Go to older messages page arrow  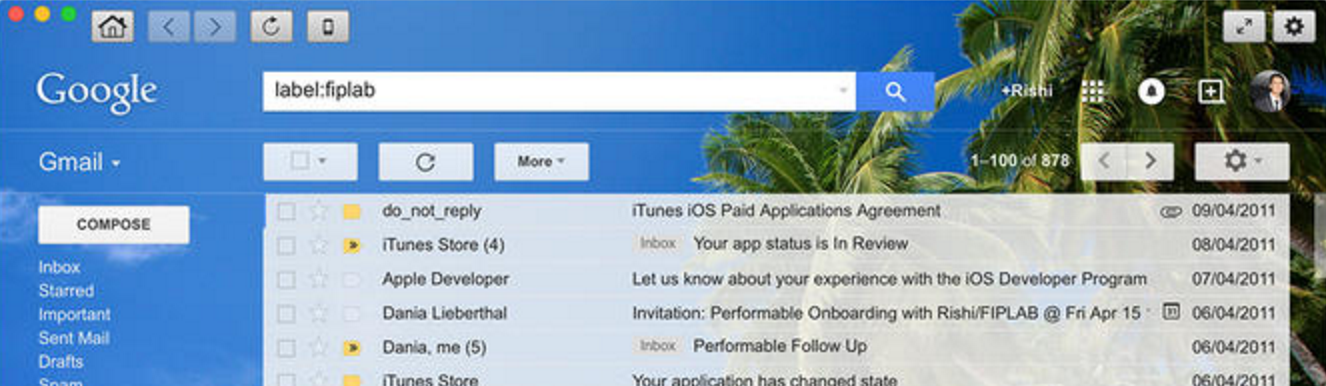click(1150, 161)
